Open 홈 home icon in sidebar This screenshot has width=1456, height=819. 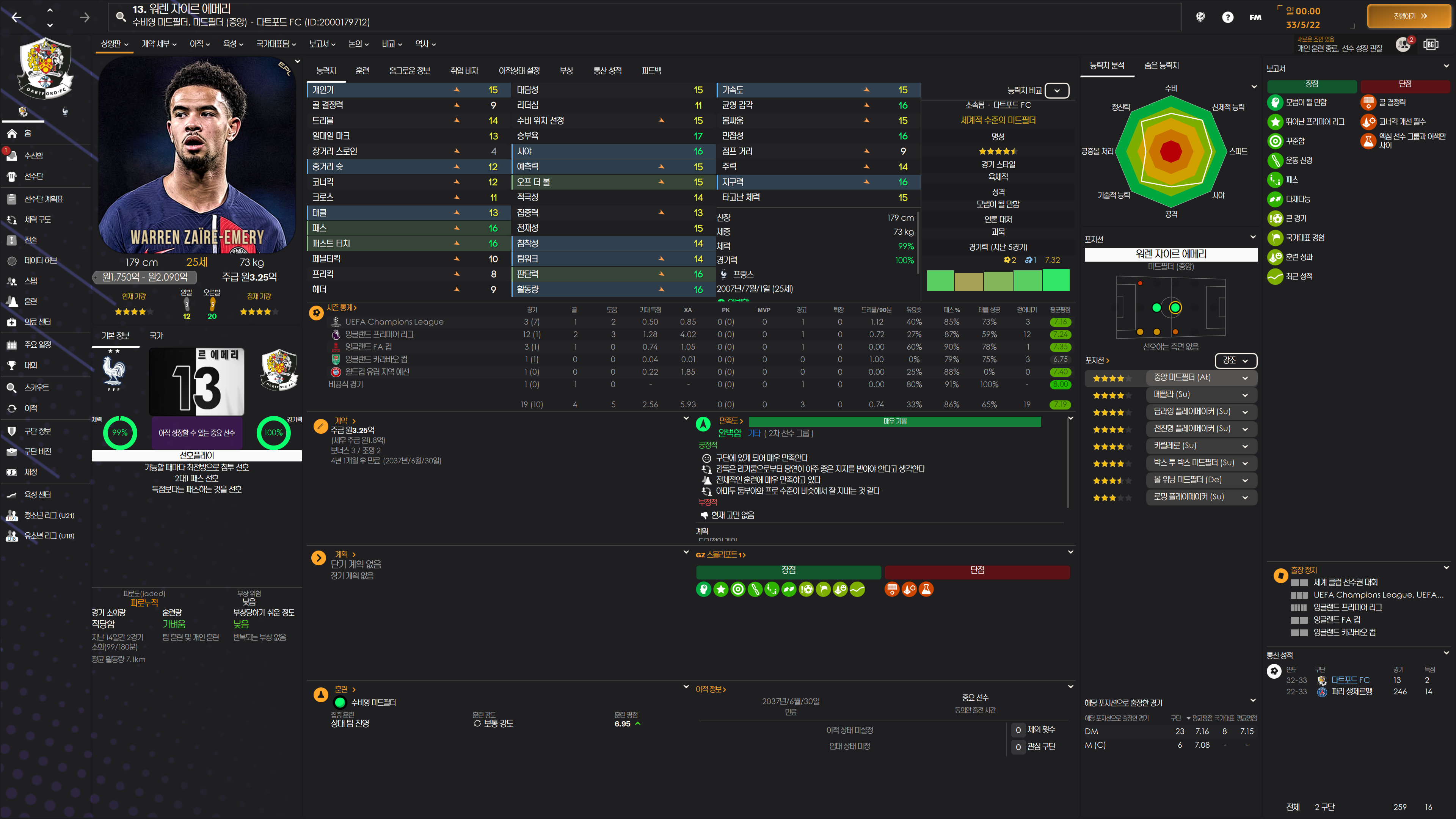[x=13, y=133]
